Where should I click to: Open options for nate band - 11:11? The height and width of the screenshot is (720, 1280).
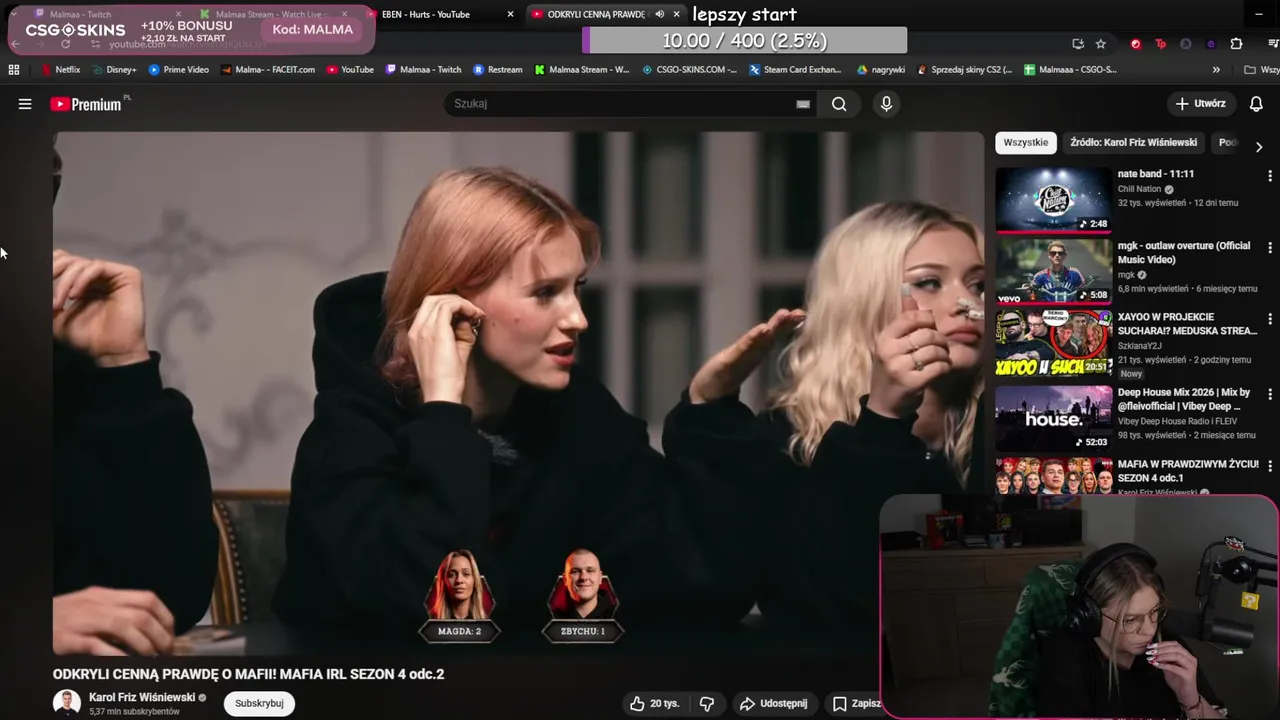pyautogui.click(x=1270, y=175)
